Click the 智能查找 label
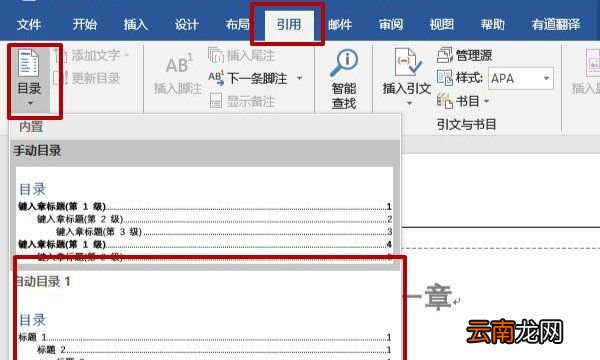This screenshot has height=360, width=600. tap(344, 96)
